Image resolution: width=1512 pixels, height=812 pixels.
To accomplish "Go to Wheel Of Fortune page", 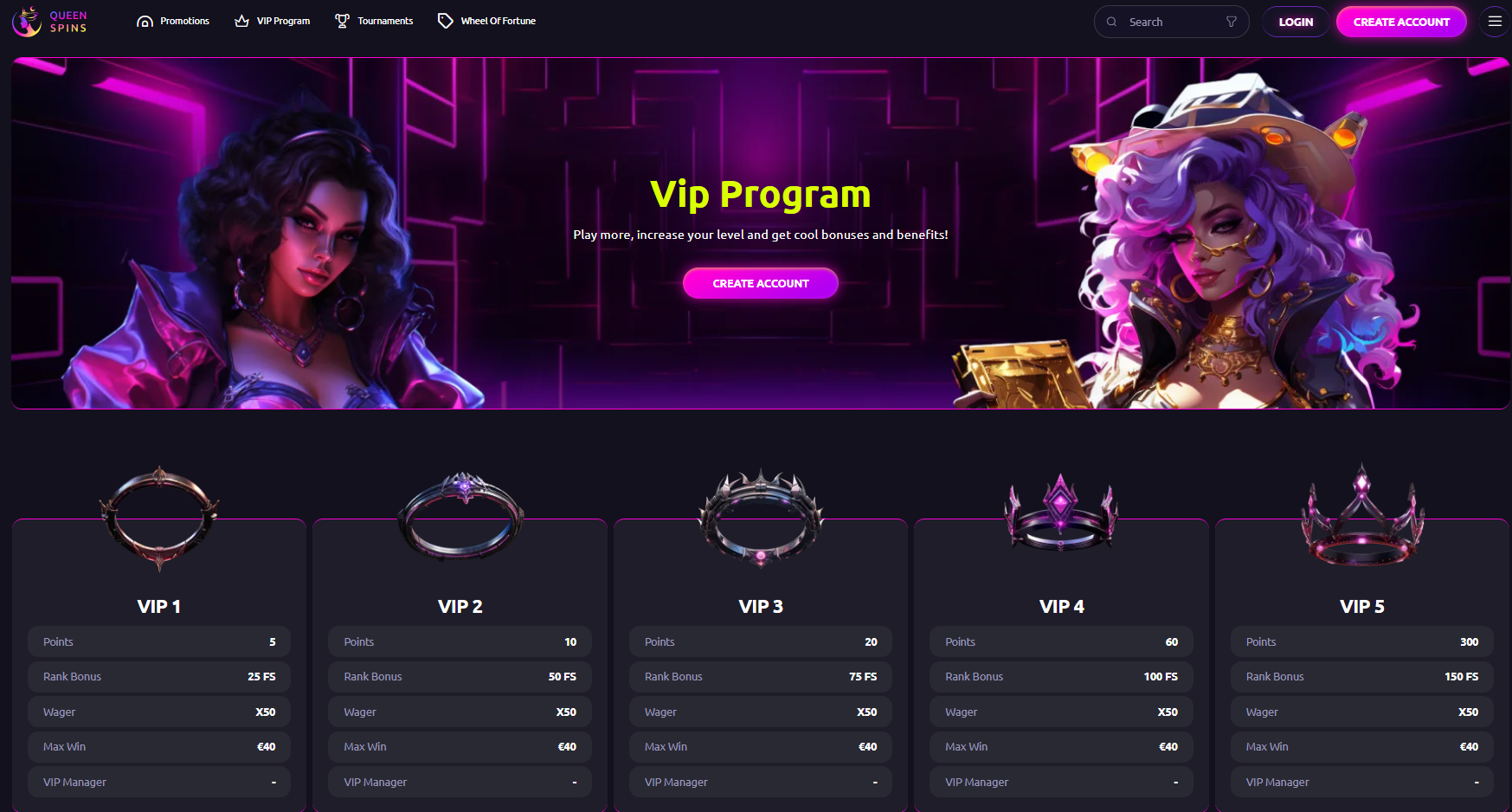I will click(498, 21).
